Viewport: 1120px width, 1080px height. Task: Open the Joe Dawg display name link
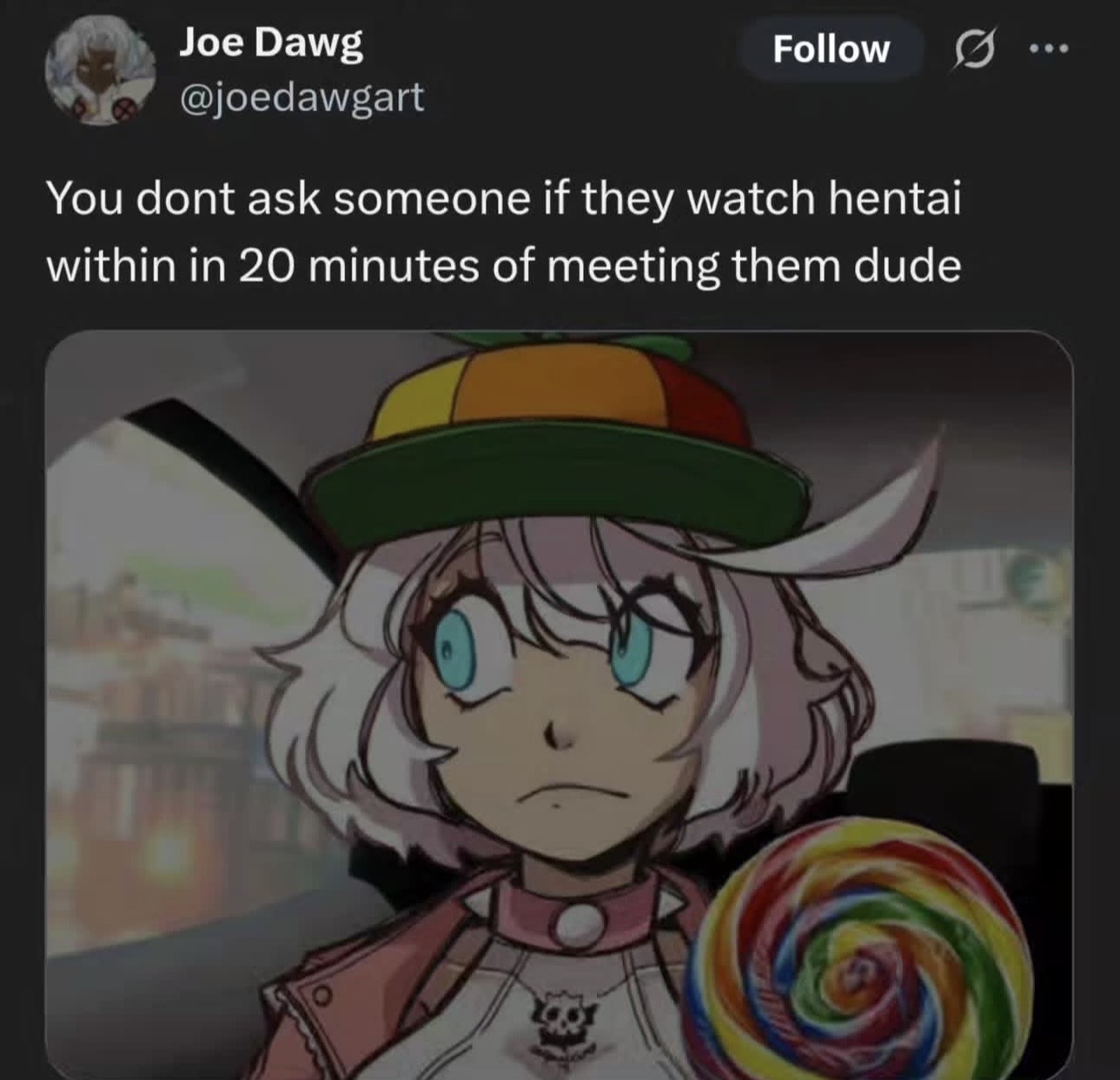[271, 43]
